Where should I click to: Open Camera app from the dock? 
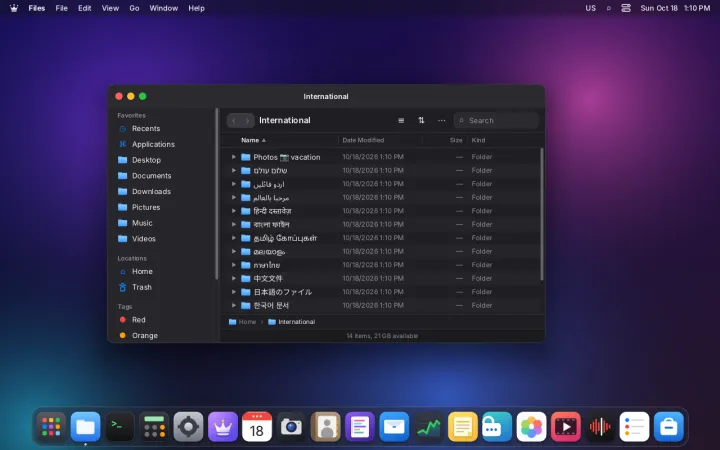(x=291, y=427)
